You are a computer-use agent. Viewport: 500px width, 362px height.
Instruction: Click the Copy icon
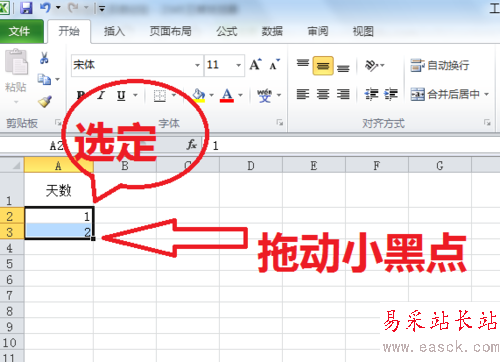pyautogui.click(x=44, y=79)
